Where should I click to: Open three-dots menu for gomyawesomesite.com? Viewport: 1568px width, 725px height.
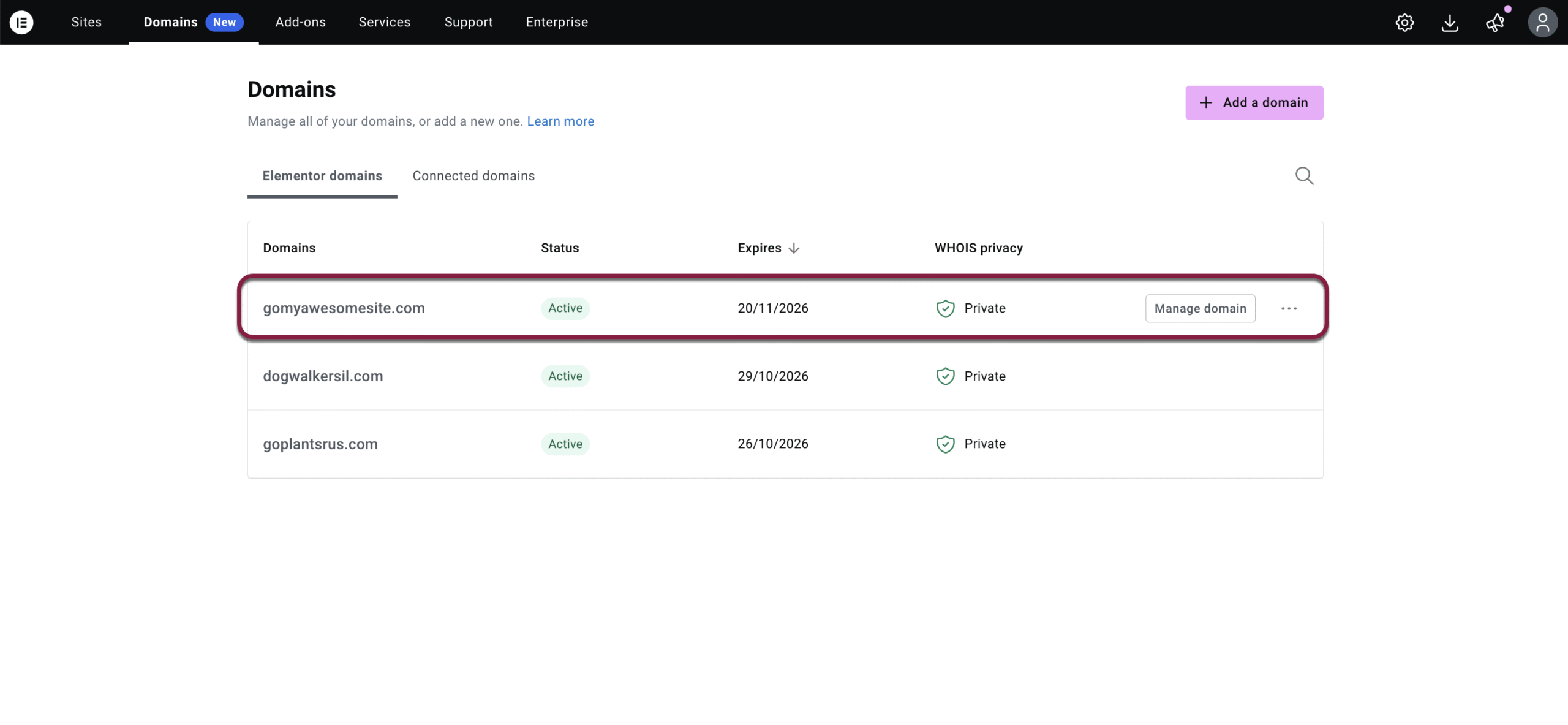pyautogui.click(x=1289, y=308)
